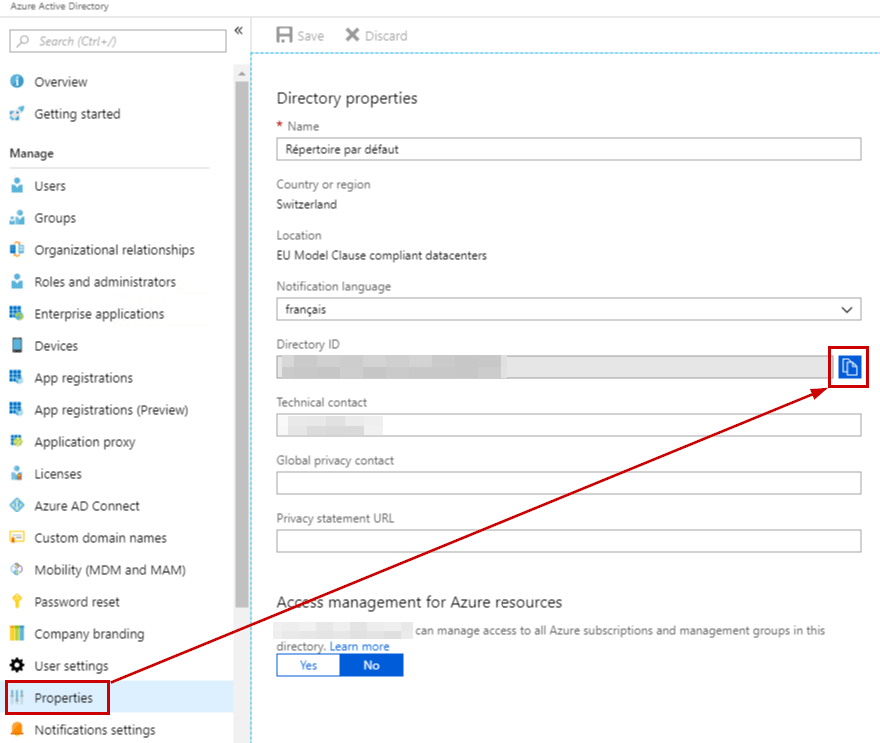Viewport: 880px width, 743px height.
Task: Go to Groups section
Action: click(55, 218)
